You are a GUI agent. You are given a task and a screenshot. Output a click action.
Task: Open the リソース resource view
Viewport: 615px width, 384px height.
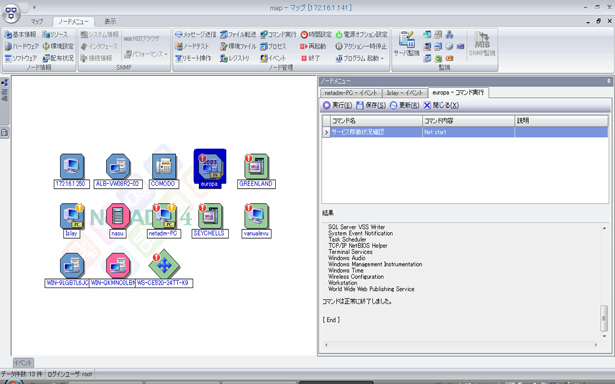point(55,35)
